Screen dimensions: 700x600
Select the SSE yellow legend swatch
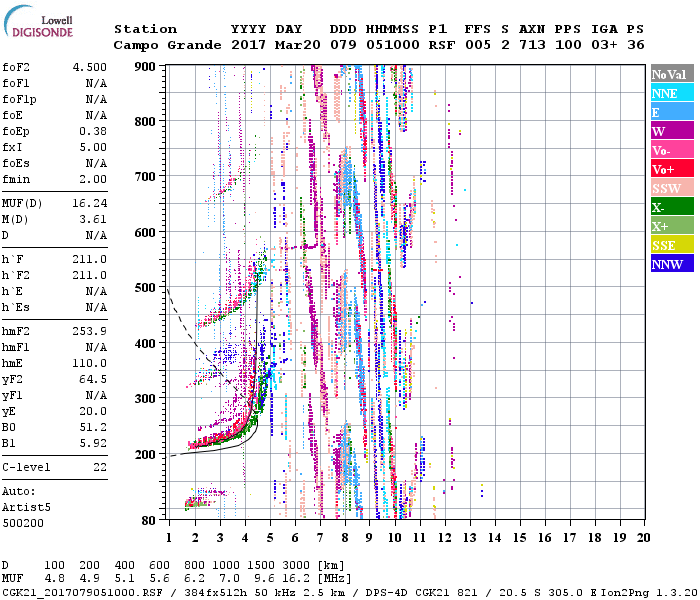(x=672, y=245)
